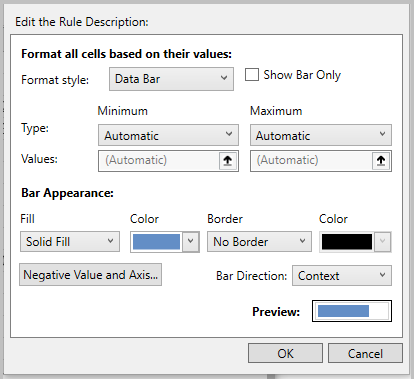Click the Maximum value range selector arrow icon
Viewport: 414px width, 379px height.
coord(381,161)
